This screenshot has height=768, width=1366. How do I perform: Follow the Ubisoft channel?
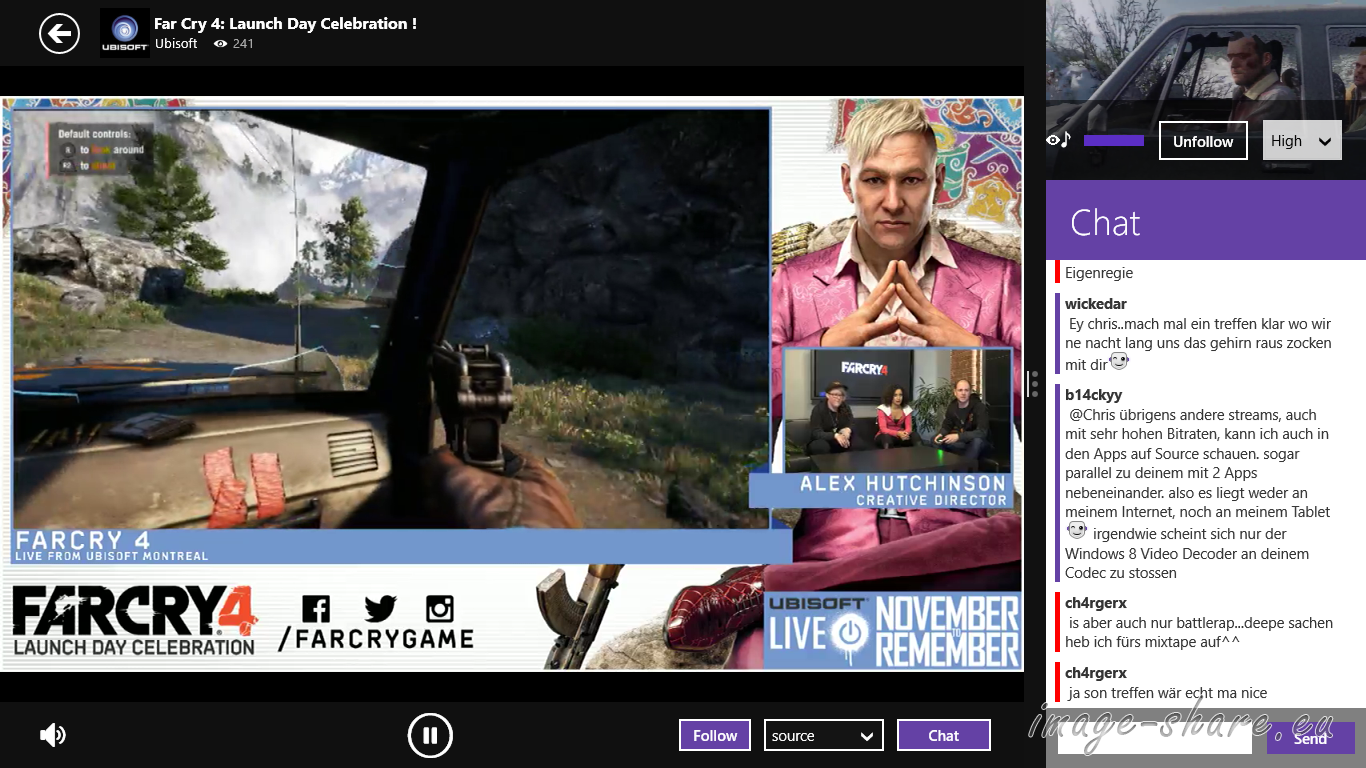coord(715,735)
